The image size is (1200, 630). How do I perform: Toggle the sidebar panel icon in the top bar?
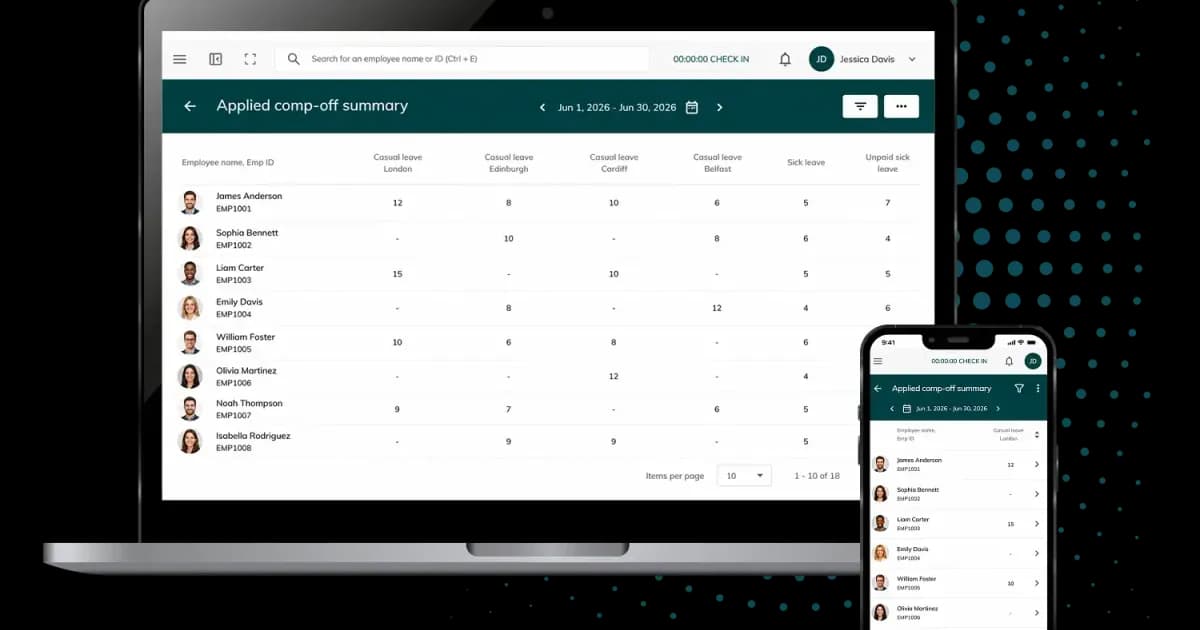coord(215,59)
